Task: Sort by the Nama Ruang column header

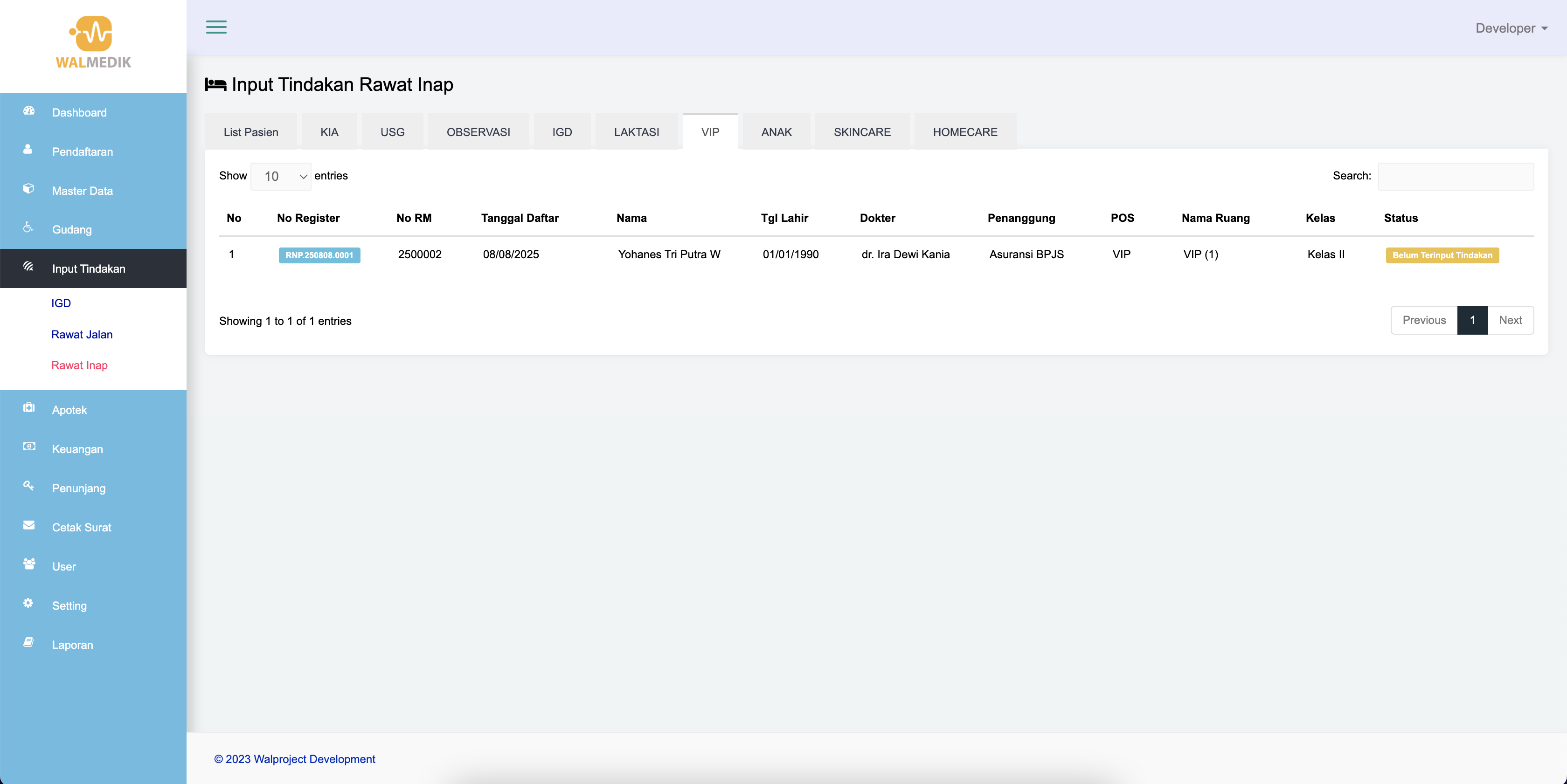Action: coord(1215,218)
